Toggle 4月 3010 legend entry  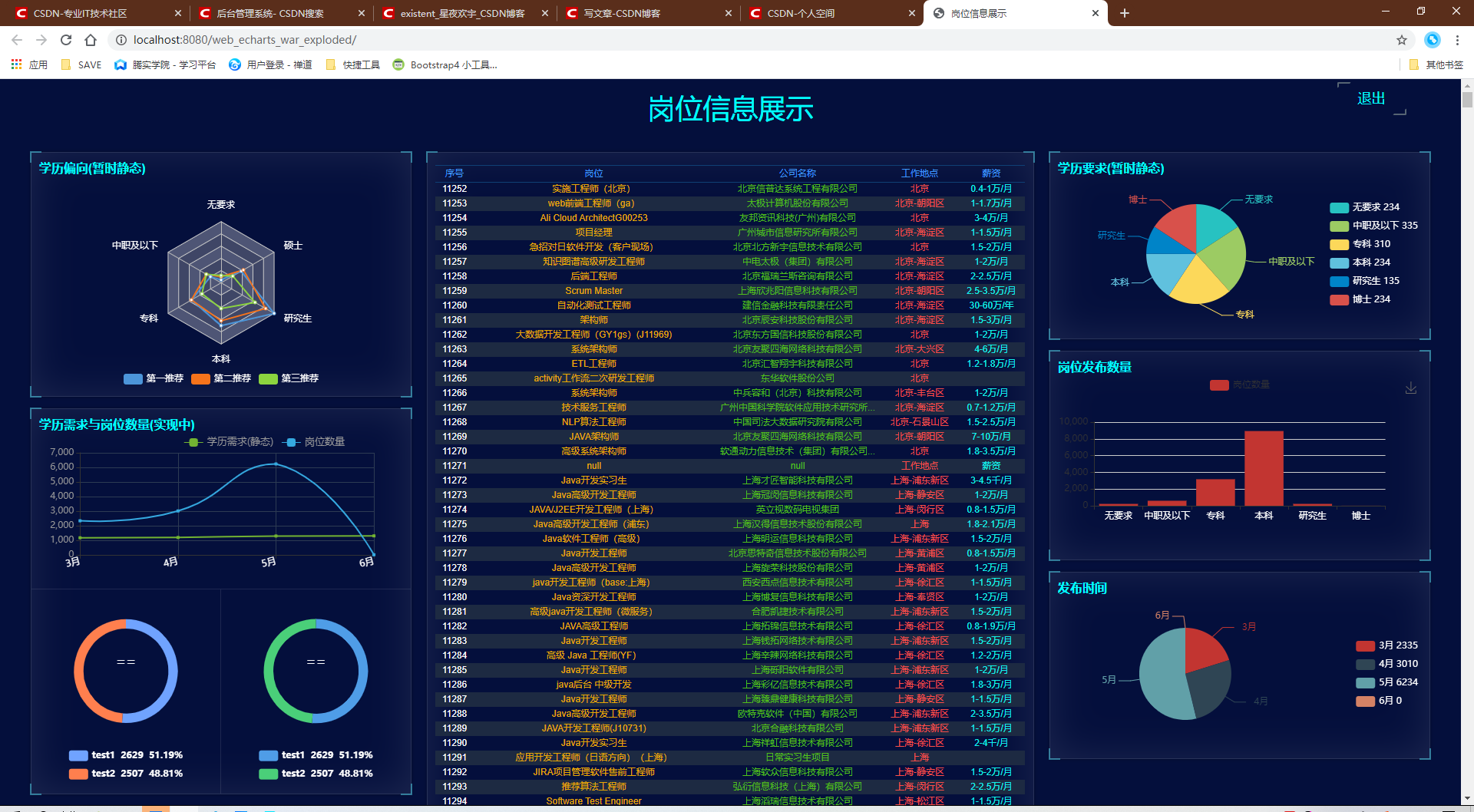pos(1387,664)
